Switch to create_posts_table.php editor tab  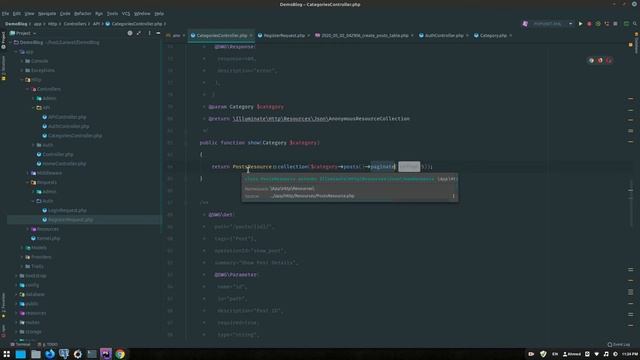coord(365,36)
